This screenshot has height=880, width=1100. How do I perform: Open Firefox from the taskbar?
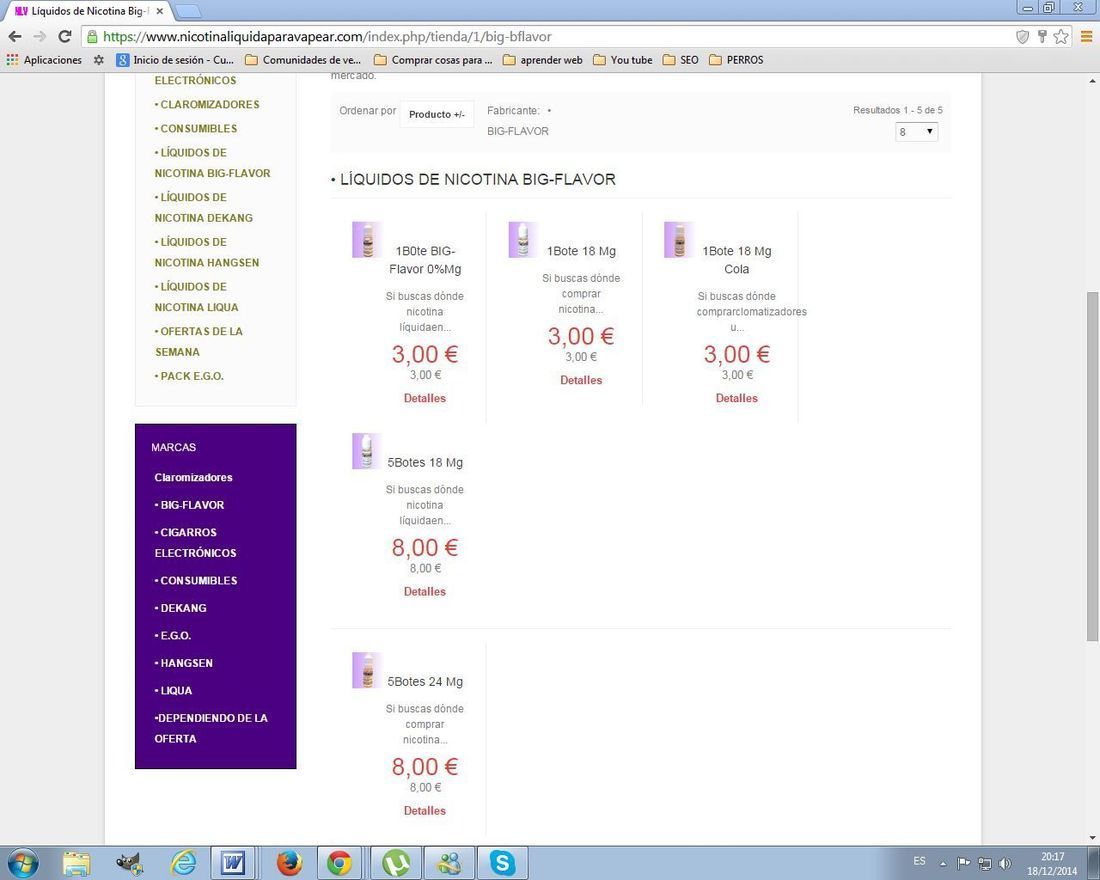289,863
